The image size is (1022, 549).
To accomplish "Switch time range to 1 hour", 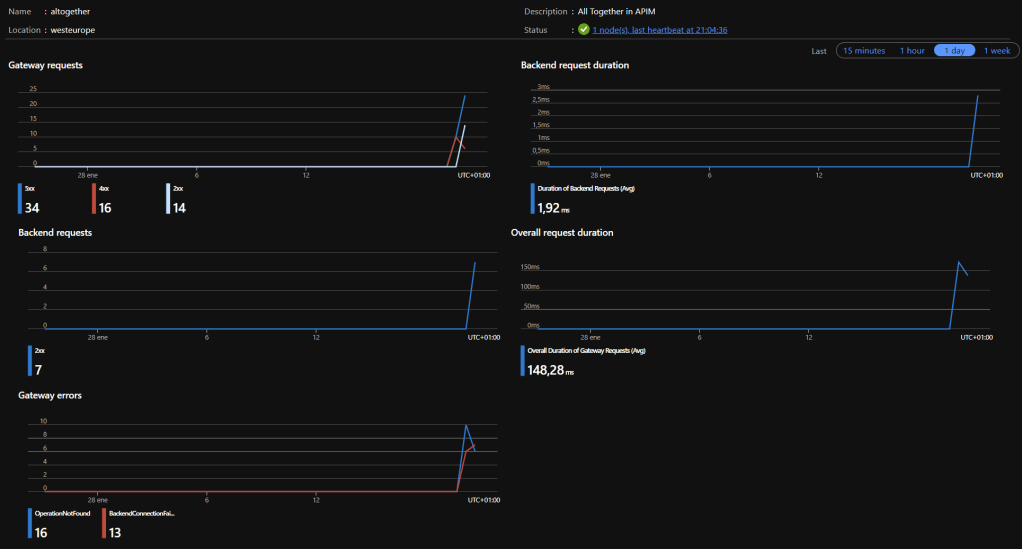I will pos(912,50).
